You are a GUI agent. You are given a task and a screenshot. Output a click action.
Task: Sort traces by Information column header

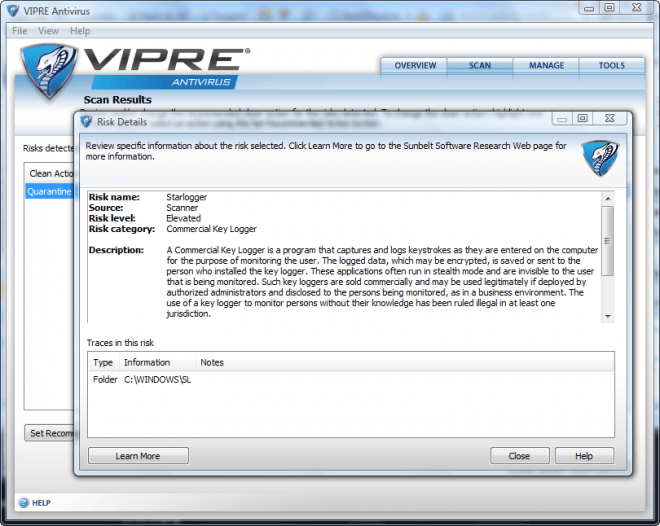(x=147, y=362)
